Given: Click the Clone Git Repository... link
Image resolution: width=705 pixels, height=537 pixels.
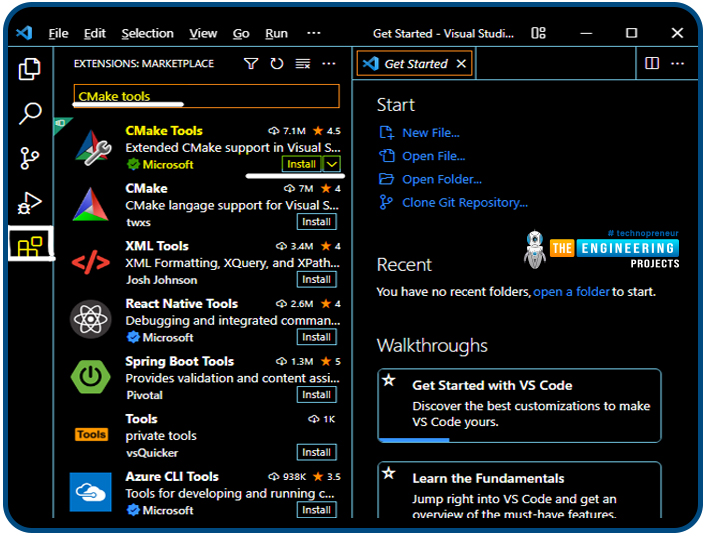Looking at the screenshot, I should (x=465, y=202).
